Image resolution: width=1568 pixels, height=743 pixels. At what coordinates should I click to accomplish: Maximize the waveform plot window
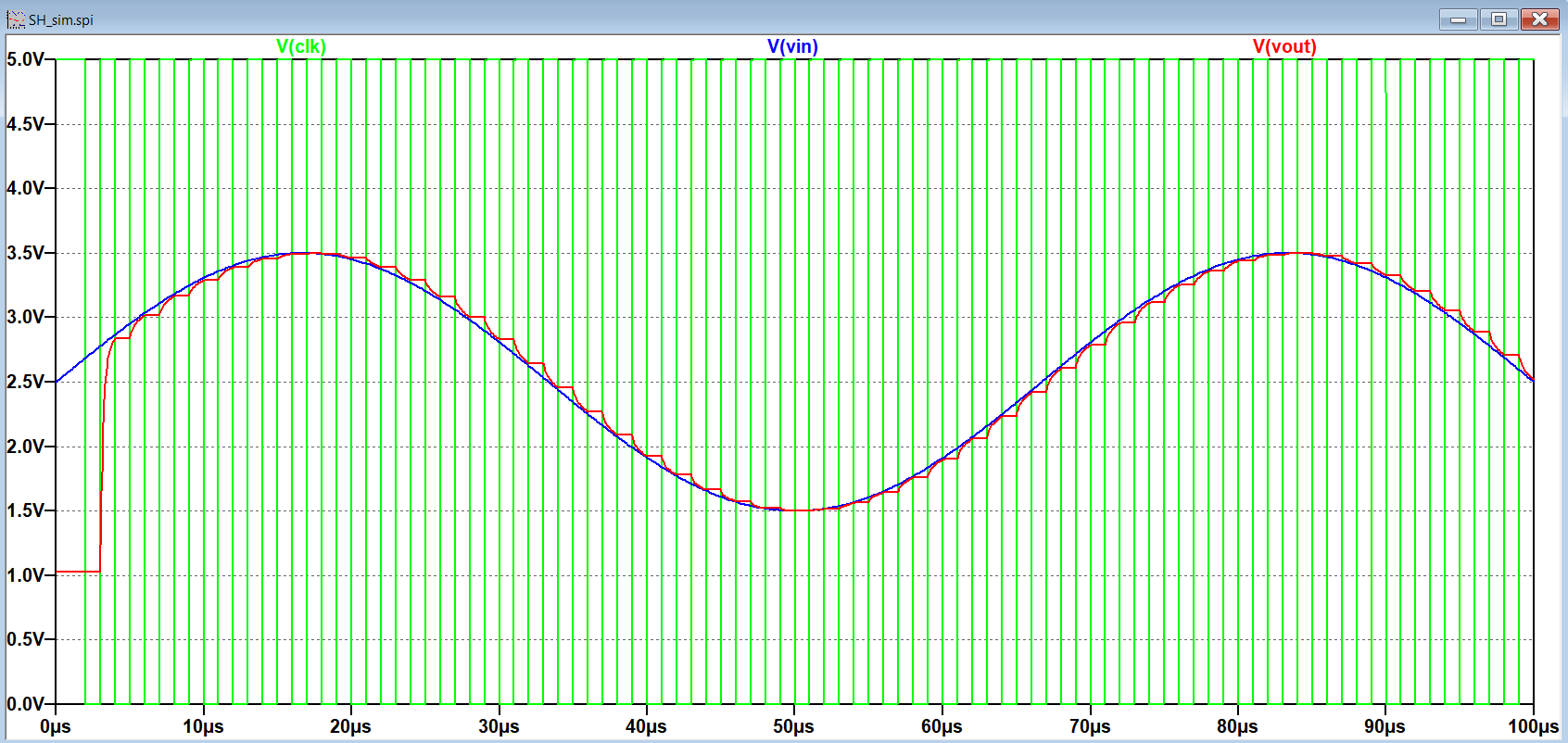pos(1498,19)
